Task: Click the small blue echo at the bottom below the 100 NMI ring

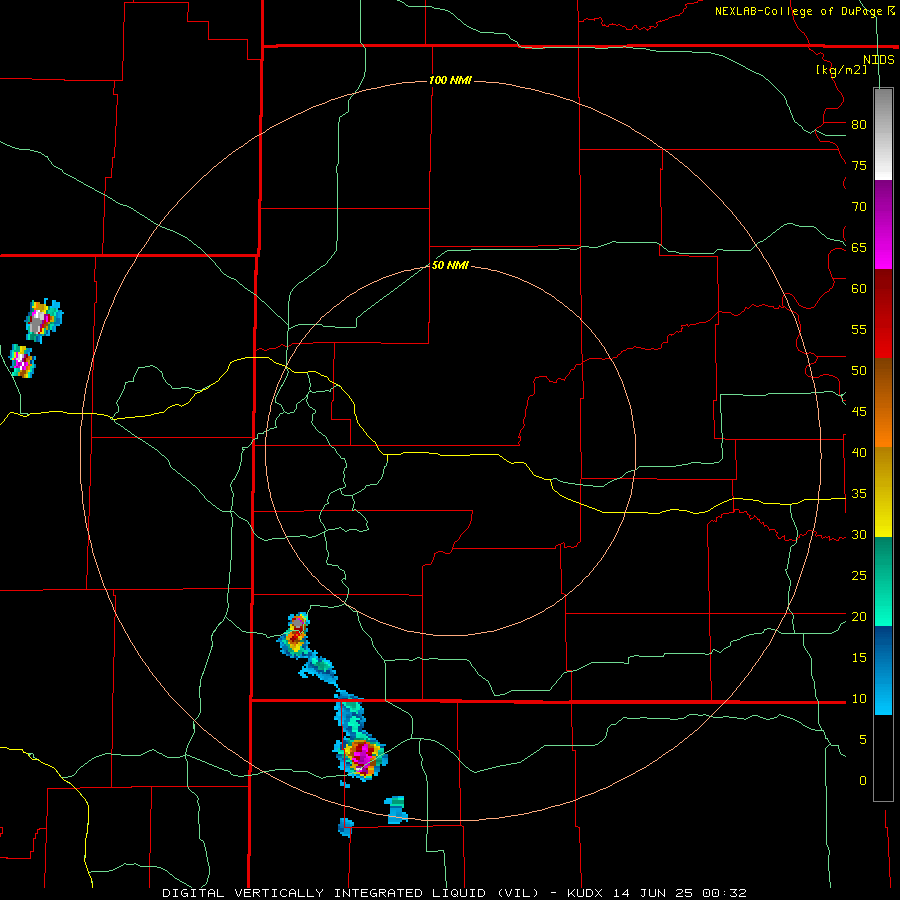Action: pos(346,827)
